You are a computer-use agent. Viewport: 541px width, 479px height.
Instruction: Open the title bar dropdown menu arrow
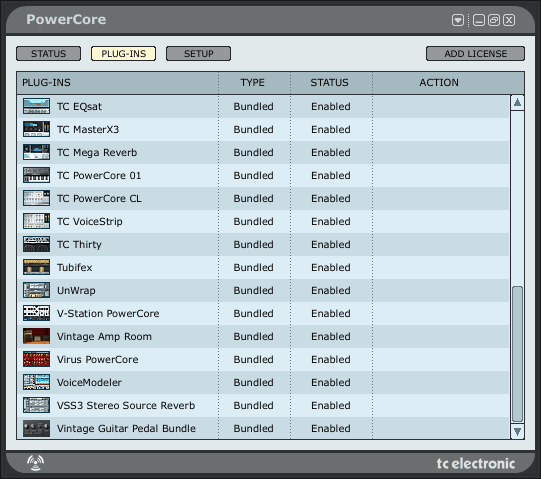point(458,20)
